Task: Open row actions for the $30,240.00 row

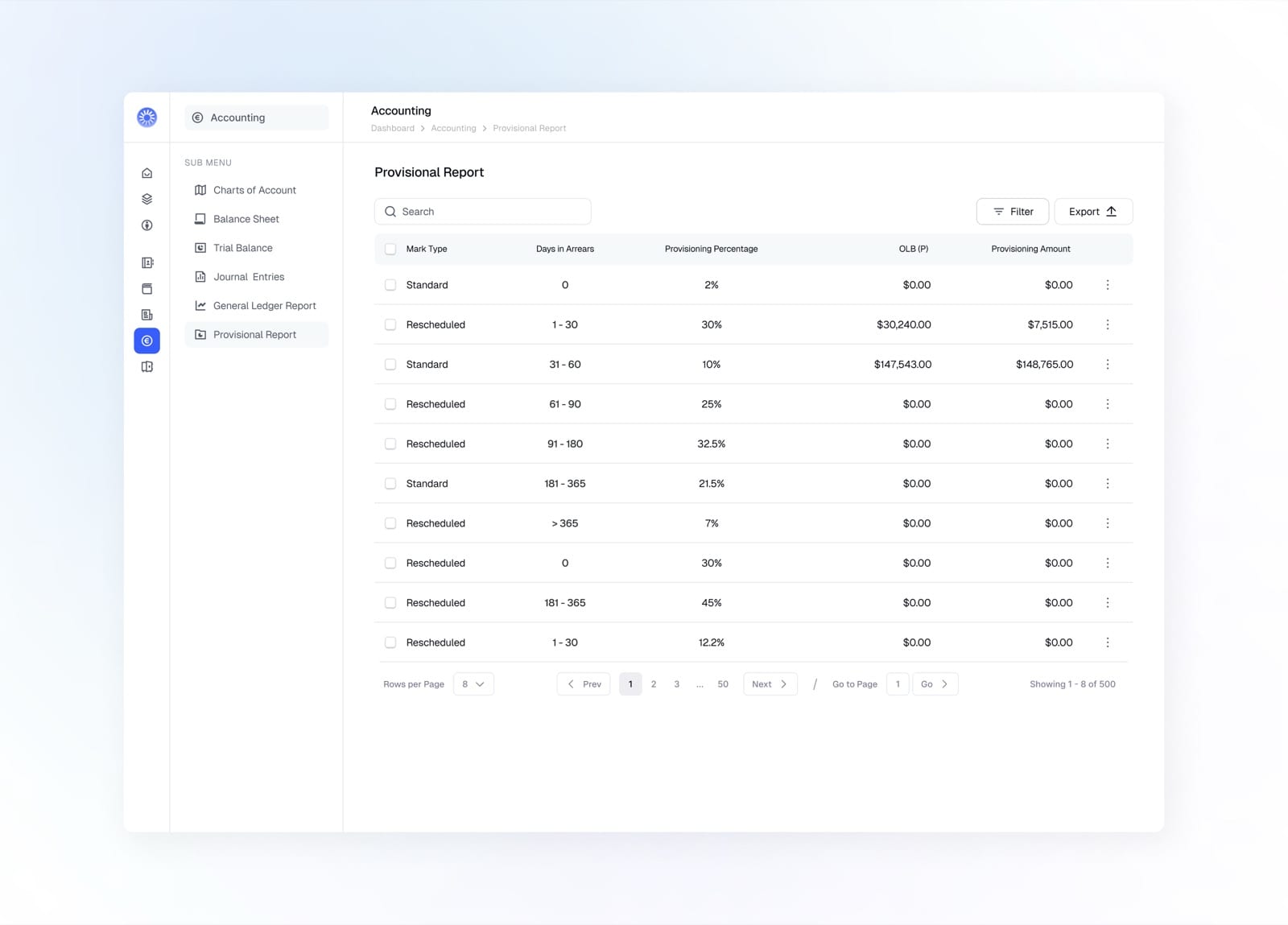Action: [x=1108, y=324]
